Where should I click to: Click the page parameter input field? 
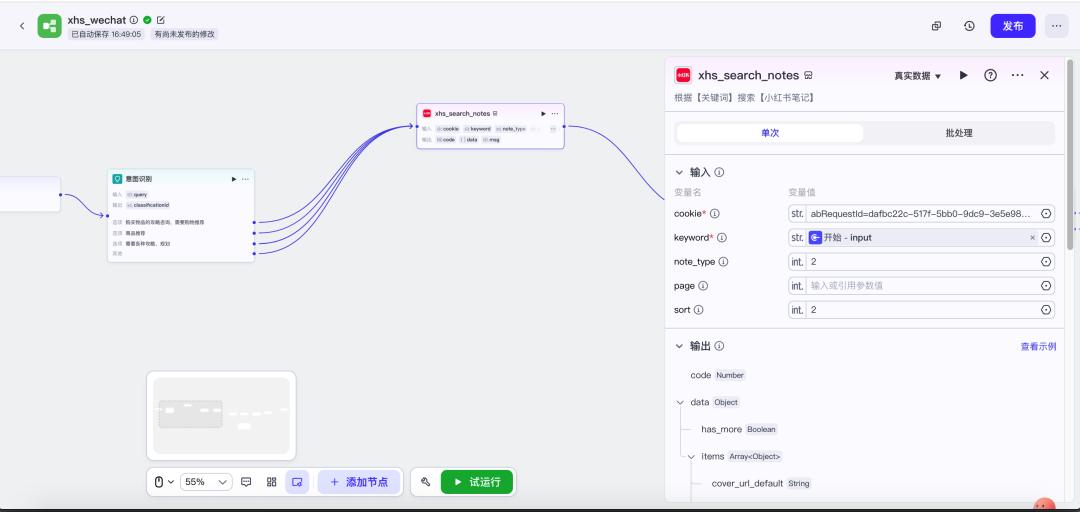pyautogui.click(x=921, y=285)
